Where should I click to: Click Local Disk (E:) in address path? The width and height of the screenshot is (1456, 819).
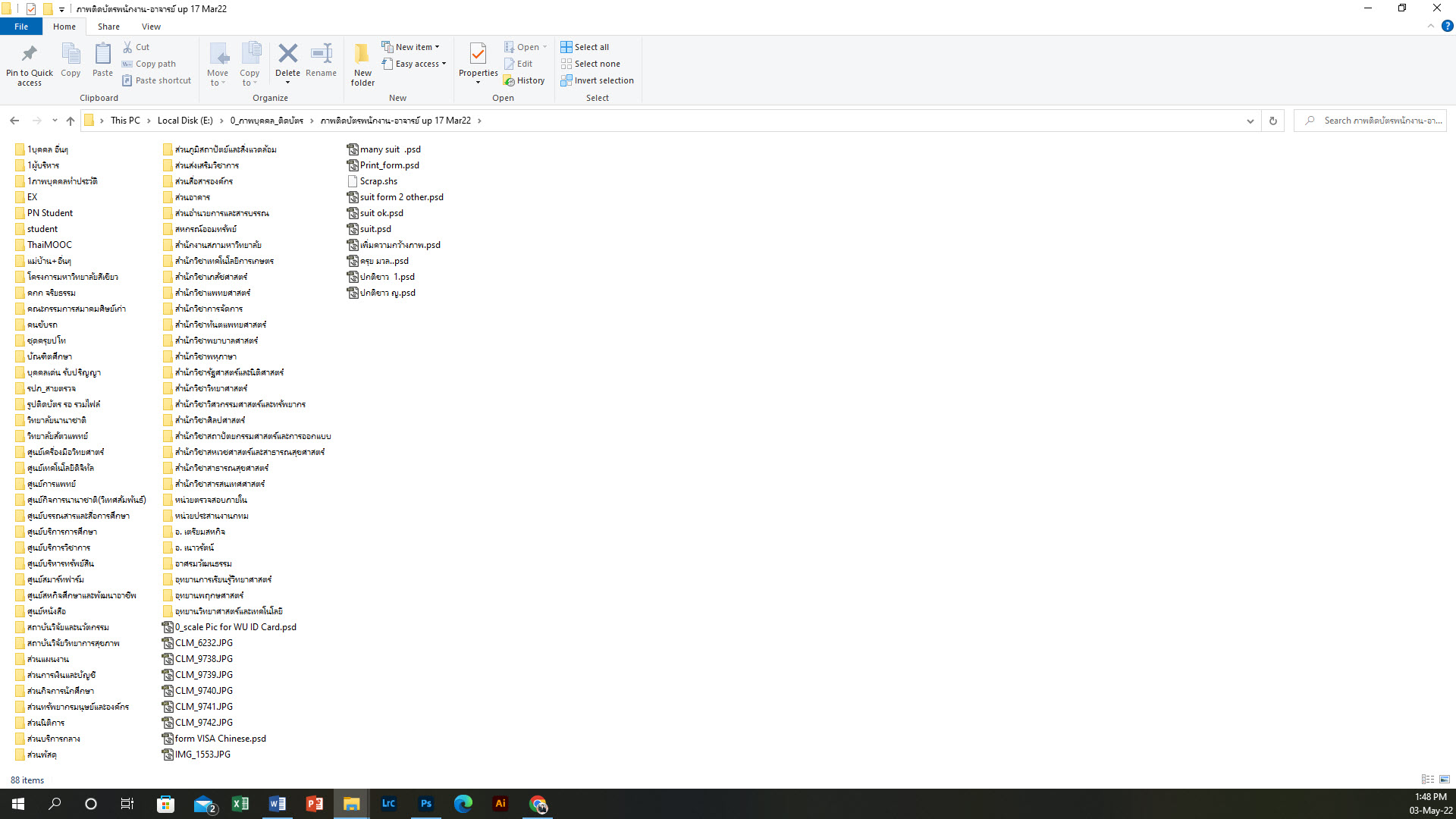click(x=185, y=121)
